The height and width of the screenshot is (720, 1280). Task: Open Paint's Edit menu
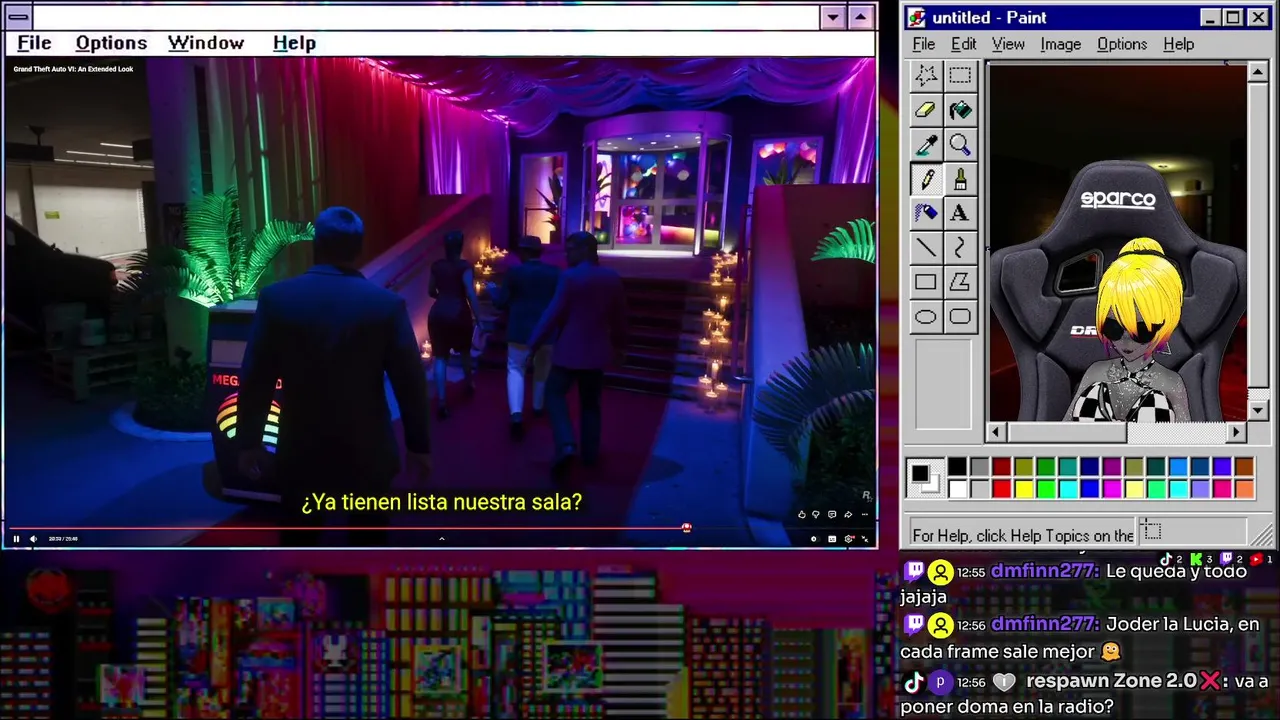pyautogui.click(x=964, y=44)
